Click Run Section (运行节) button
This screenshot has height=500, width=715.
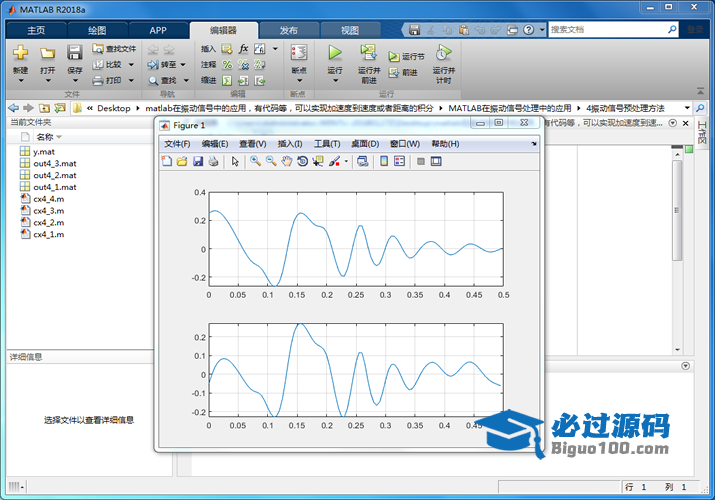pos(406,57)
